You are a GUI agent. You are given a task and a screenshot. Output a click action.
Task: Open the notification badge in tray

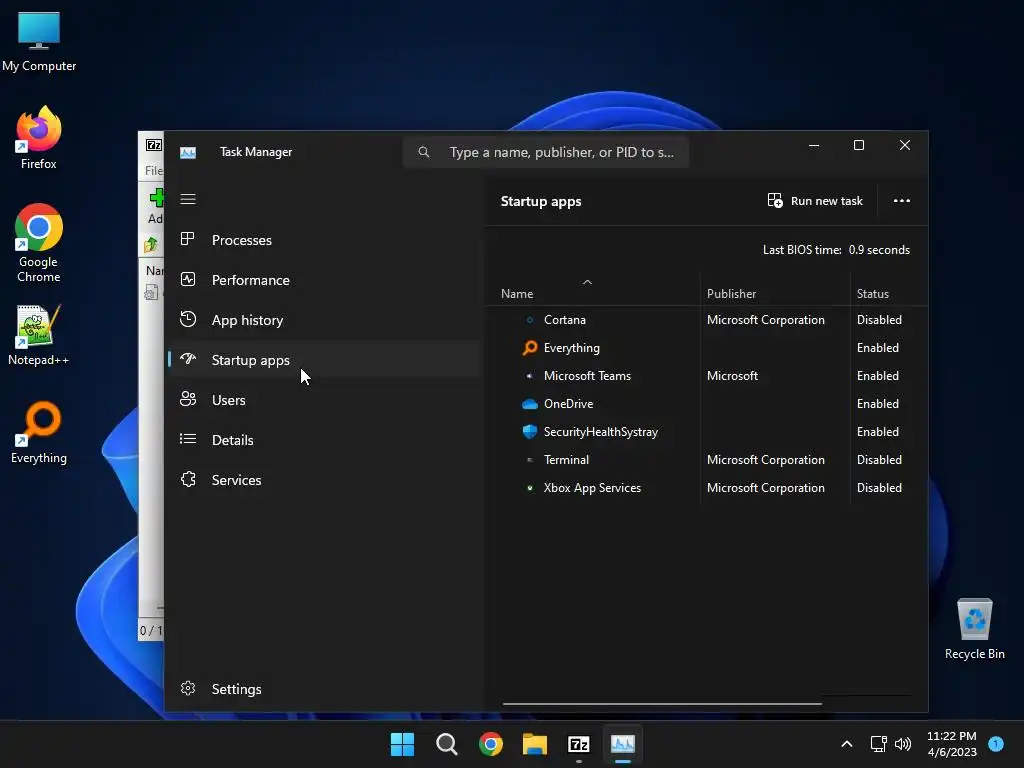[996, 743]
